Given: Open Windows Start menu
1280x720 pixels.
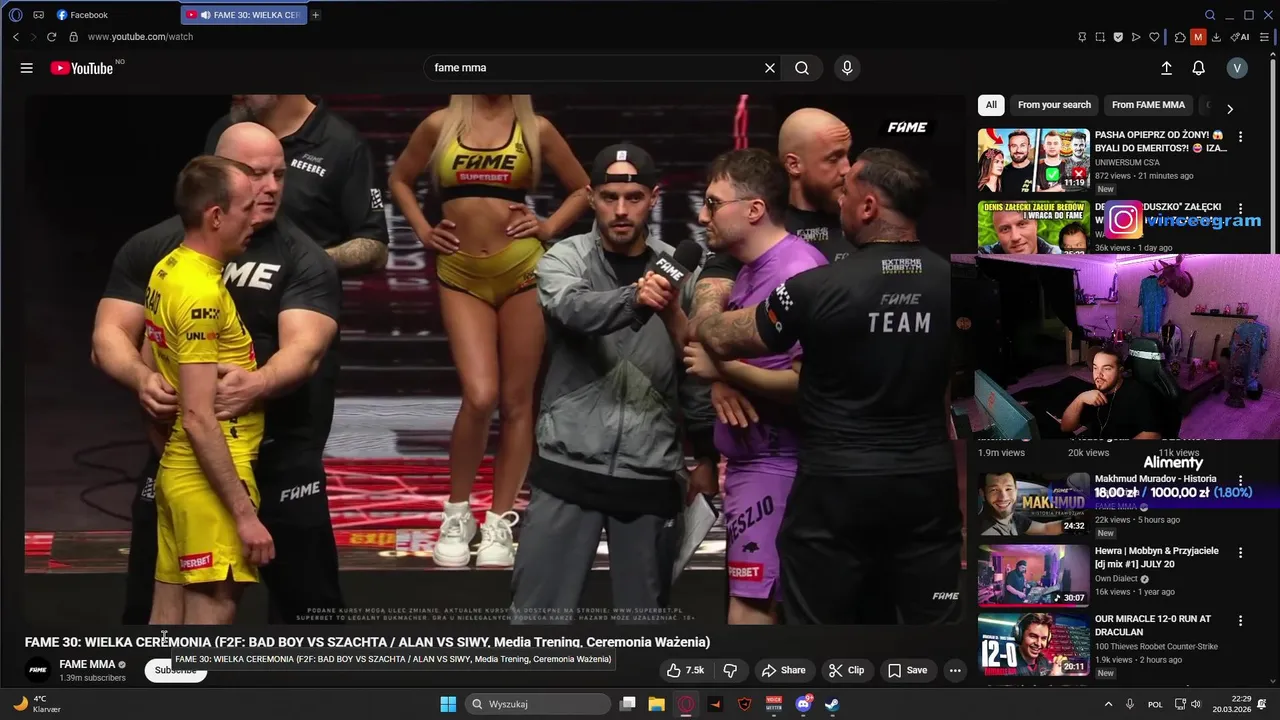Looking at the screenshot, I should 448,704.
